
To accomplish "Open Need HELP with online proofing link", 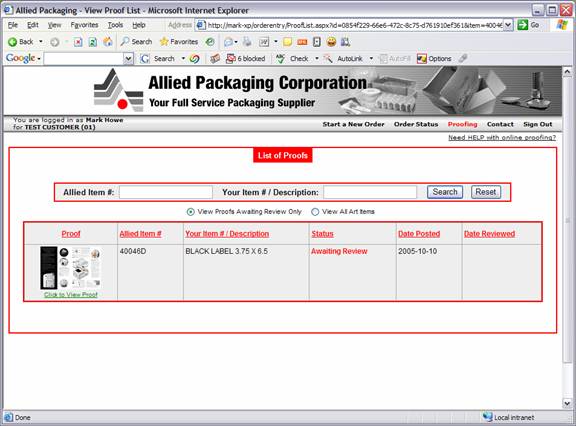I will (x=502, y=137).
